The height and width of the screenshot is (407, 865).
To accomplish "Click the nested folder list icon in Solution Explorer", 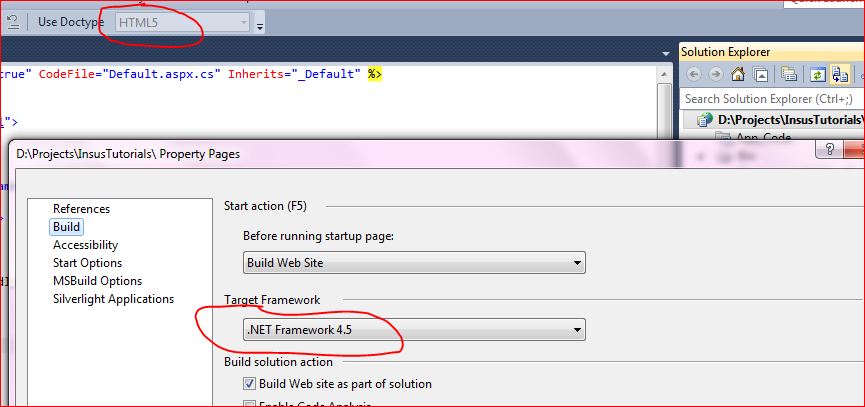I will coord(789,74).
